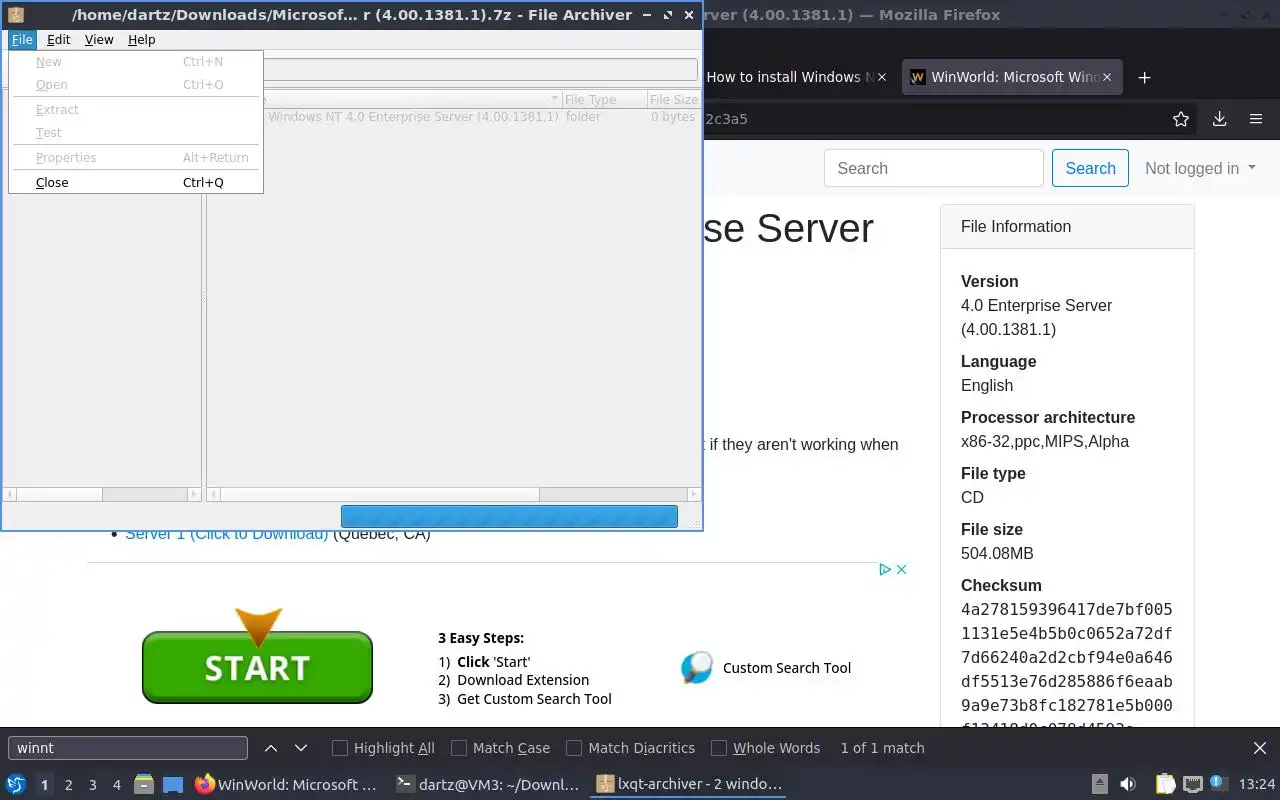Click the file list pane horizontal scrollbar

454,494
